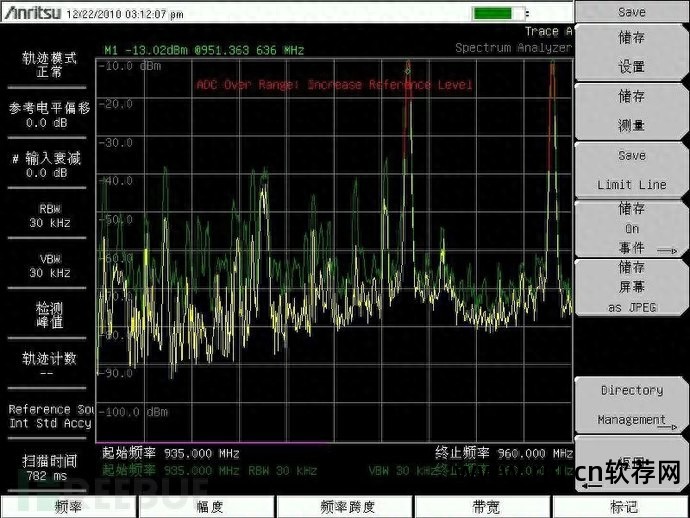Screen dimensions: 690x518
Task: Open the 标记 menu
Action: pos(623,507)
